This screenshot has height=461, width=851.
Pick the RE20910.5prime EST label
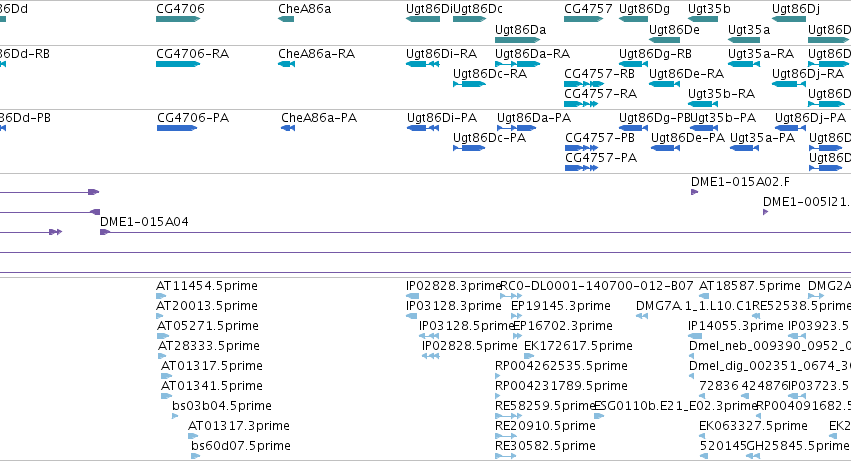click(x=545, y=426)
